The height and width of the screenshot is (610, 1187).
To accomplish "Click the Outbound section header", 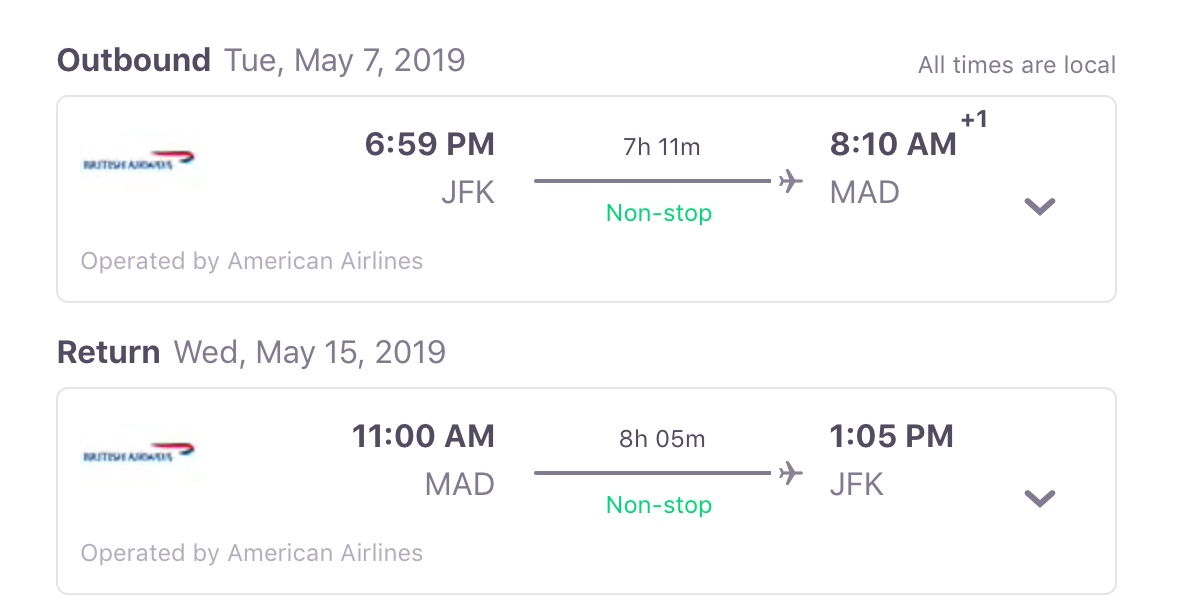I will (134, 60).
